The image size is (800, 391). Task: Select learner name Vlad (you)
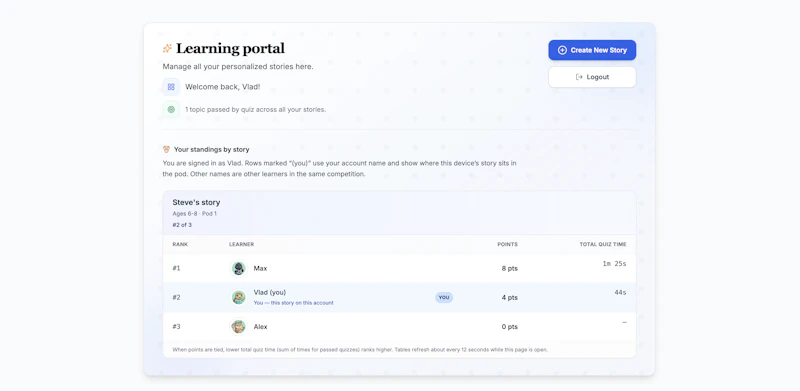pos(270,292)
